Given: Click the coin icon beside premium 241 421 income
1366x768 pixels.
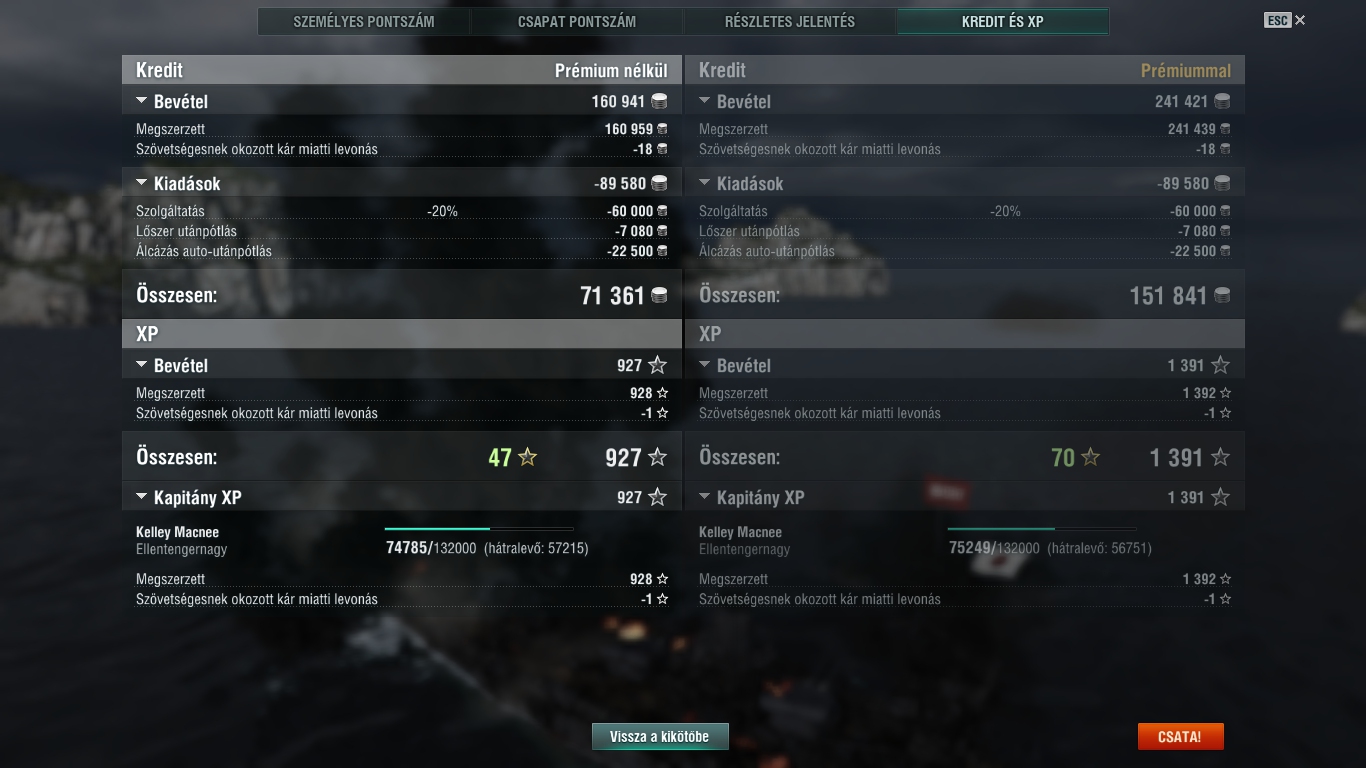Looking at the screenshot, I should [x=1222, y=101].
